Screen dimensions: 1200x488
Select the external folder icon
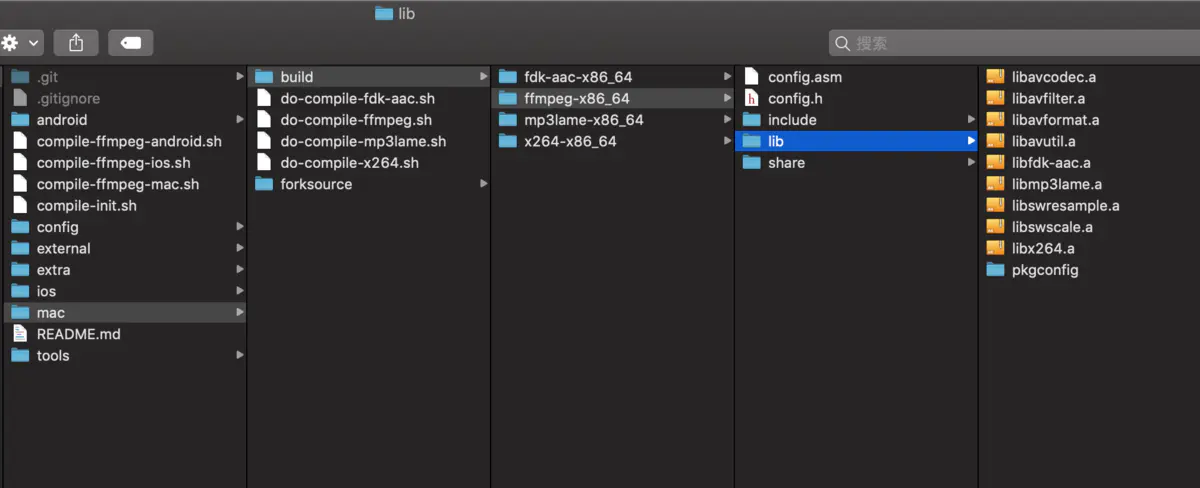[x=20, y=249]
